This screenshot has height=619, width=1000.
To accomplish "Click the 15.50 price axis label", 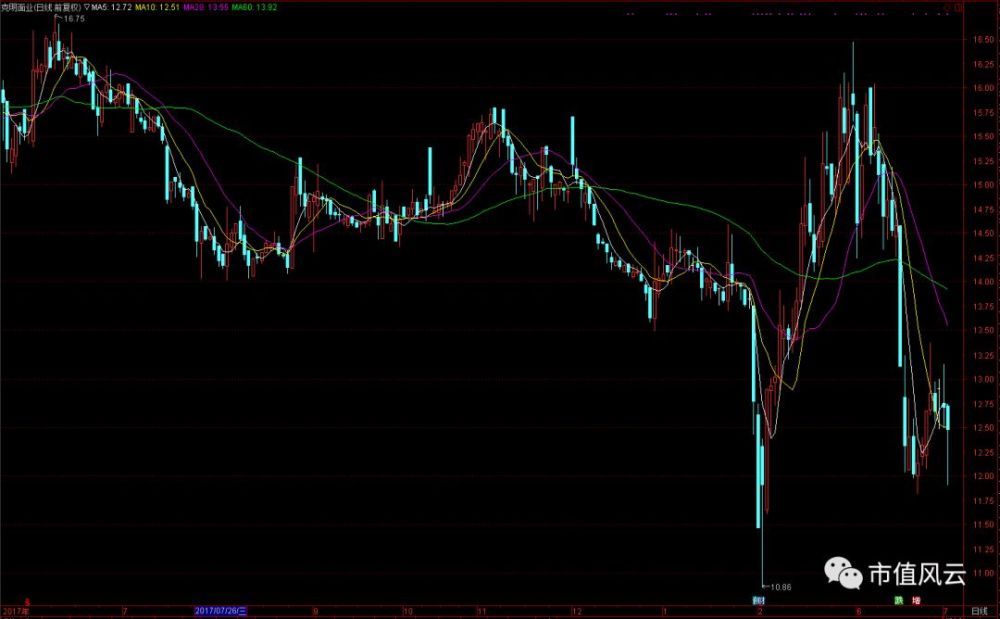I will [x=983, y=136].
